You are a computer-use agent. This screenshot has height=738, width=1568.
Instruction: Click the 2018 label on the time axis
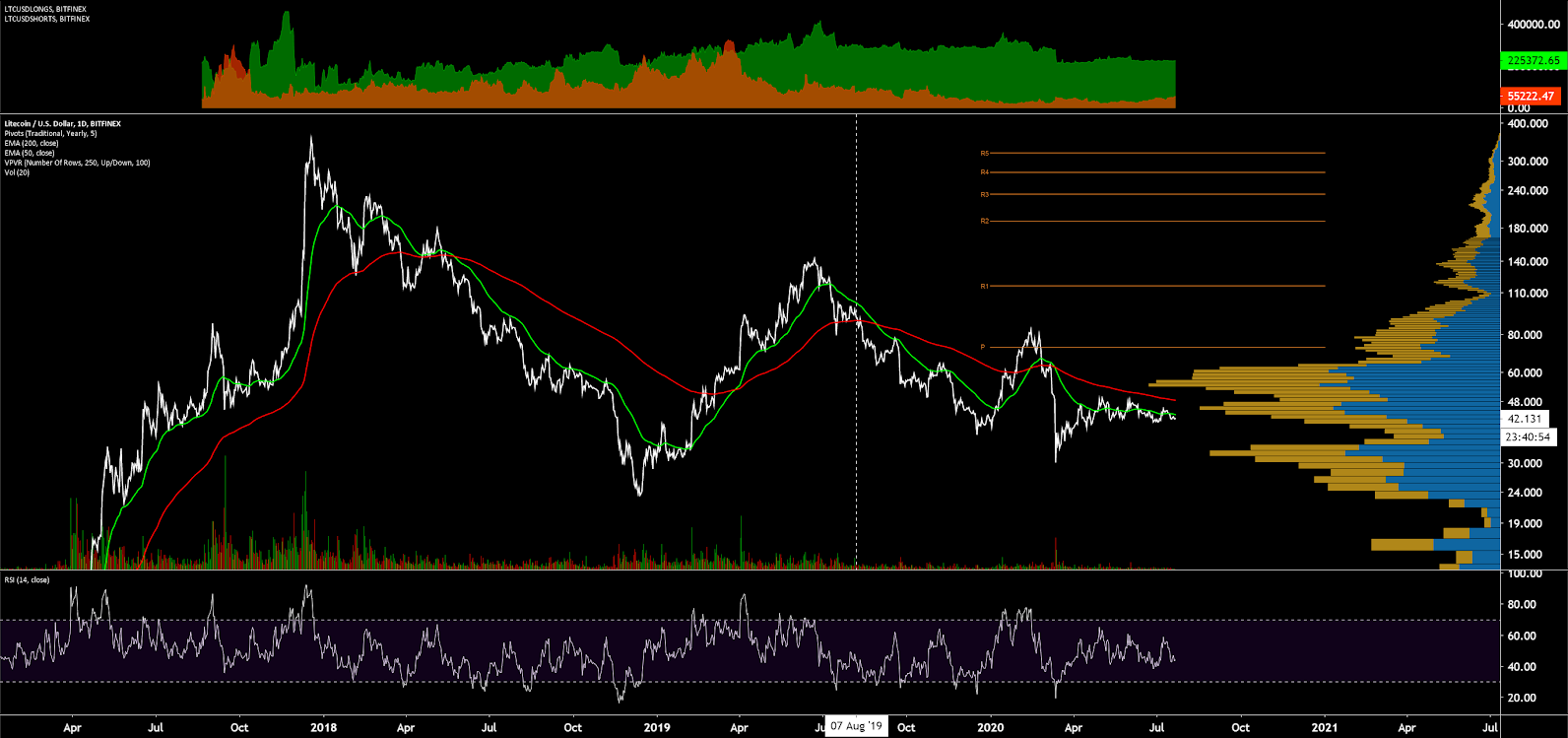[x=323, y=727]
